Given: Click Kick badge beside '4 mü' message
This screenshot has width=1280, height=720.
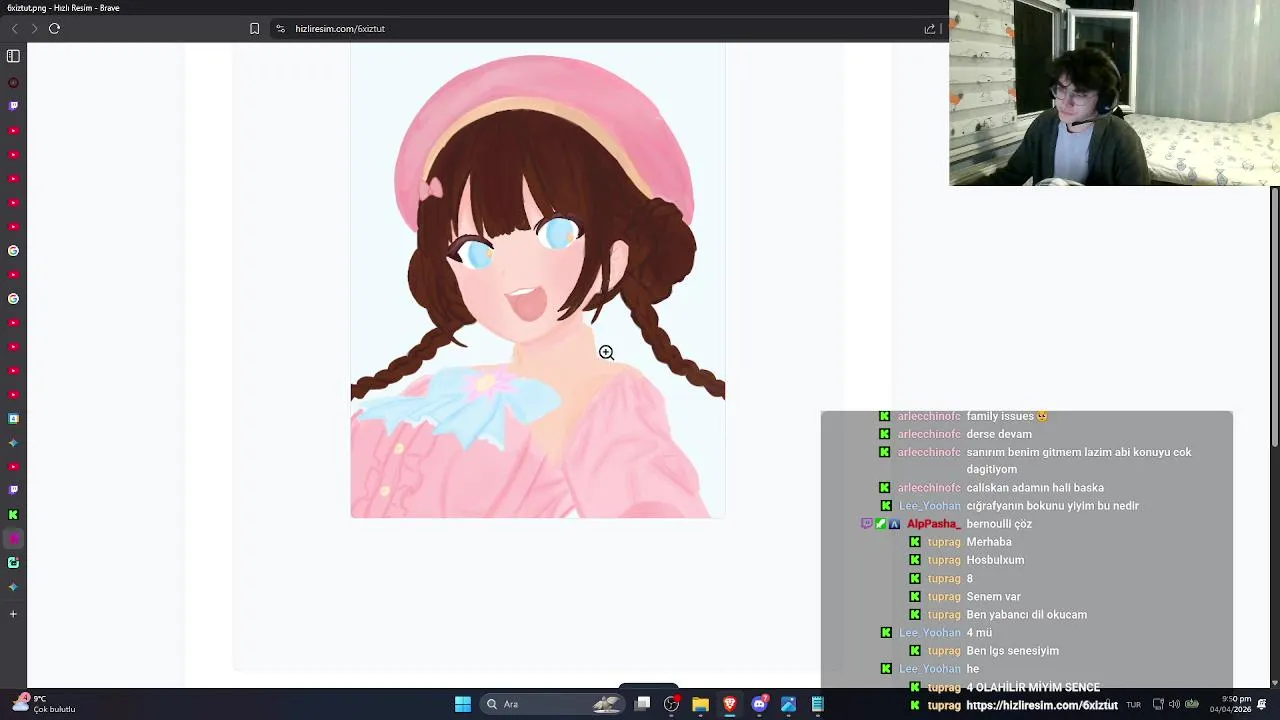Looking at the screenshot, I should [886, 633].
